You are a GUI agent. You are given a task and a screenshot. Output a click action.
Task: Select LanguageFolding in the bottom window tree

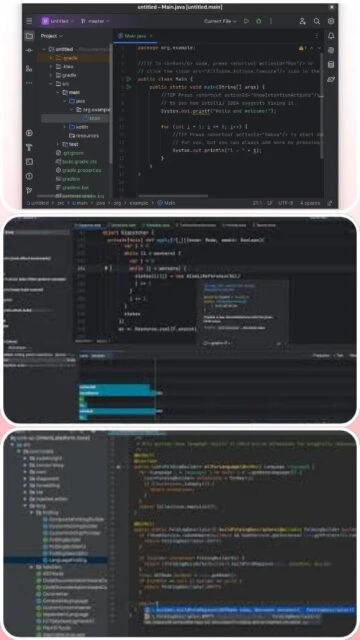(x=64, y=560)
